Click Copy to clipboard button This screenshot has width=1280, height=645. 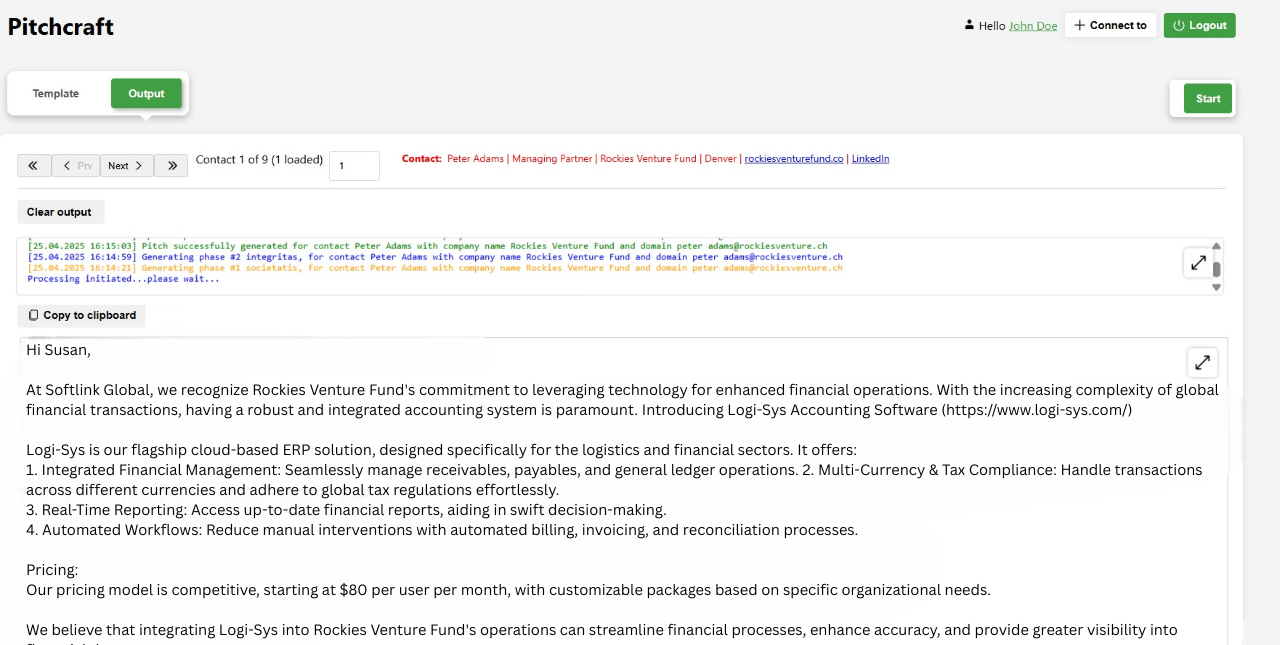(x=82, y=316)
